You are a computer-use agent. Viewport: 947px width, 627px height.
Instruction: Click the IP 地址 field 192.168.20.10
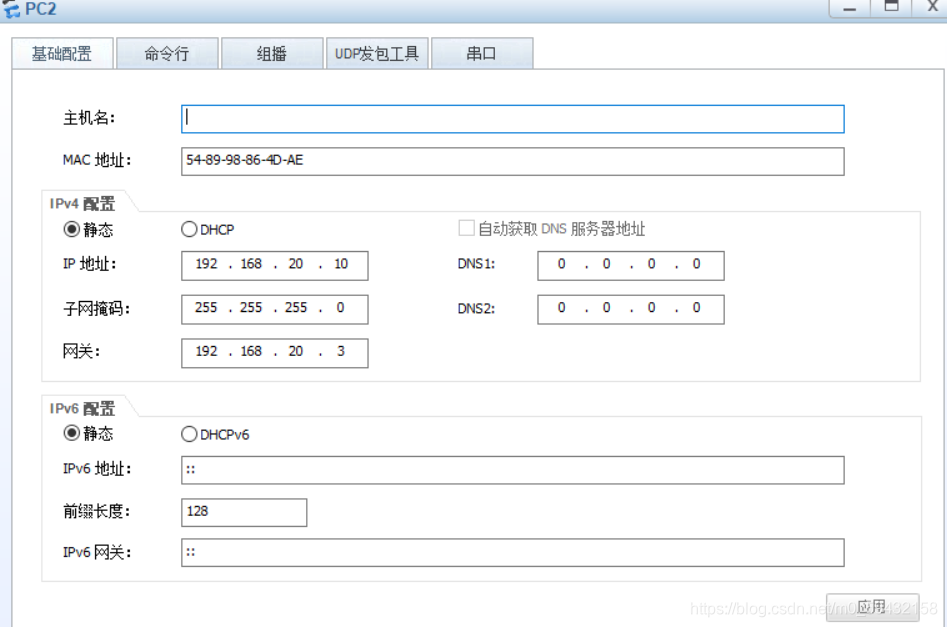pos(275,266)
